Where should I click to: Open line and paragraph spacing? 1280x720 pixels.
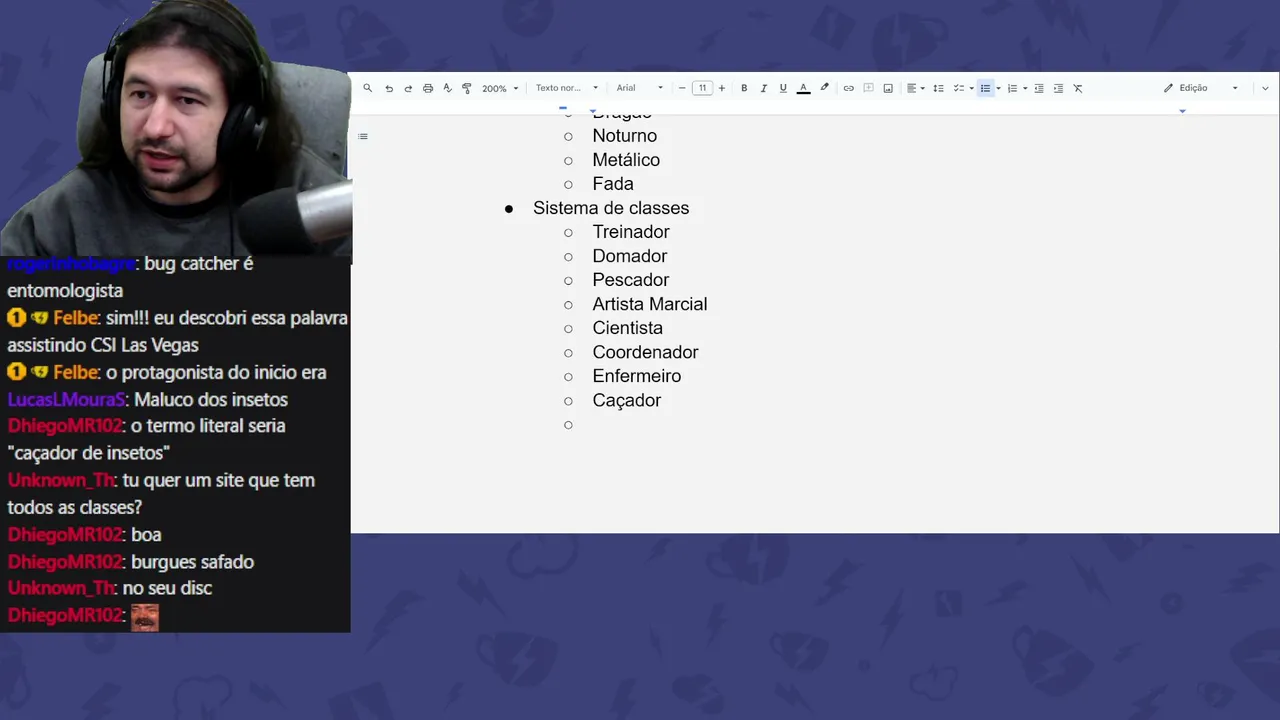click(938, 88)
